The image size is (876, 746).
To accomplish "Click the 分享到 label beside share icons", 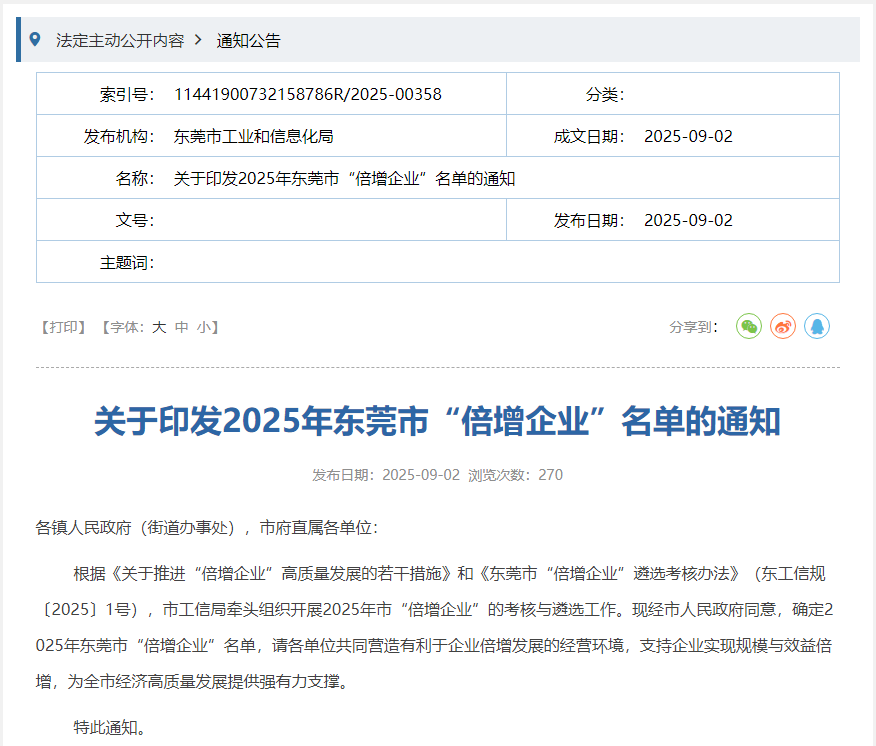I will tap(694, 327).
